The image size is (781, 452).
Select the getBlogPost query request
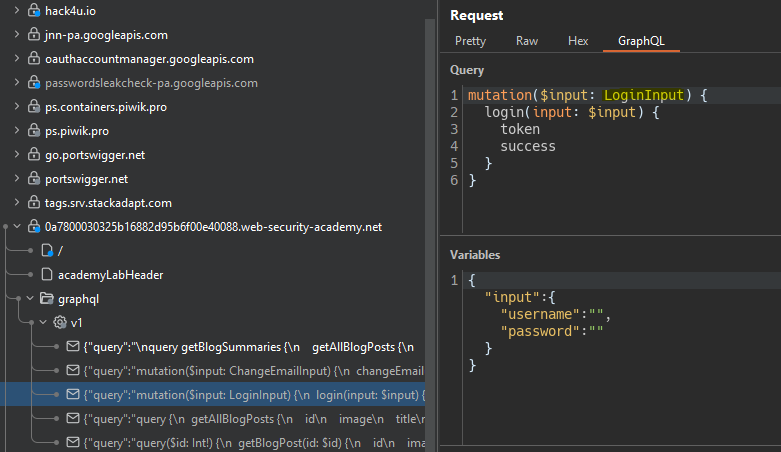tap(250, 441)
